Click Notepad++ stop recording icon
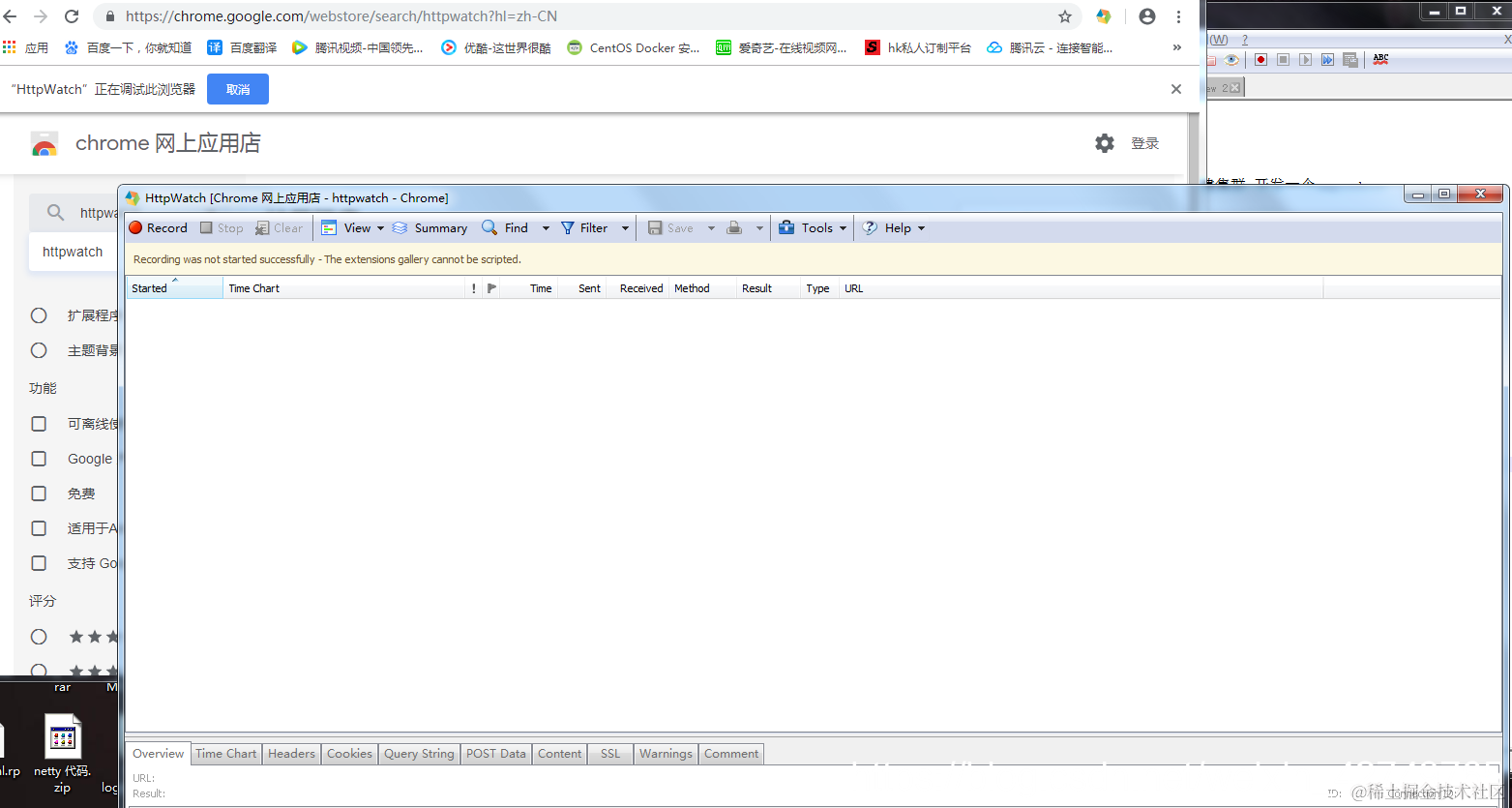The height and width of the screenshot is (808, 1512). (x=1283, y=59)
